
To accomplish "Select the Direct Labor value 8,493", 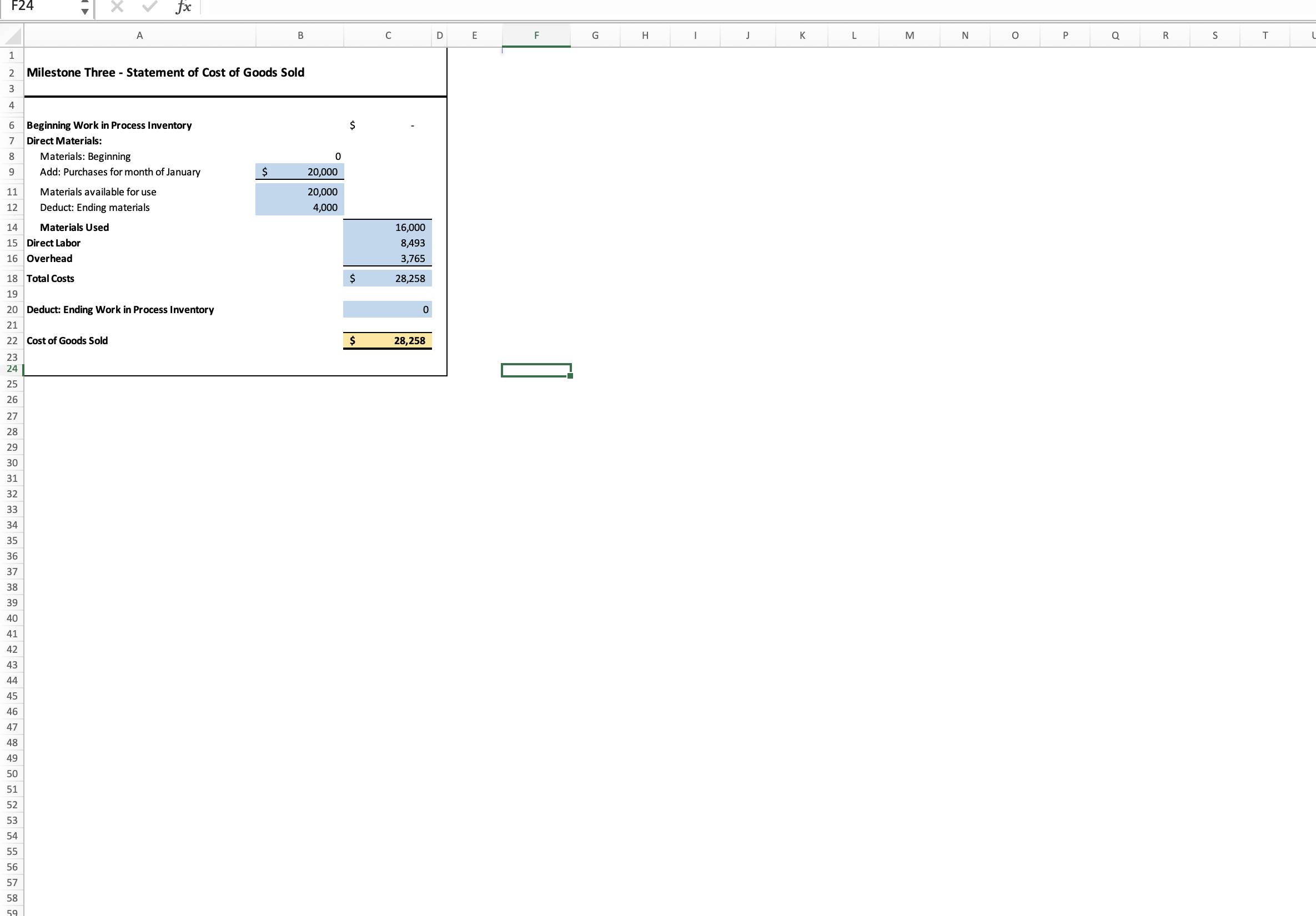I will (388, 243).
